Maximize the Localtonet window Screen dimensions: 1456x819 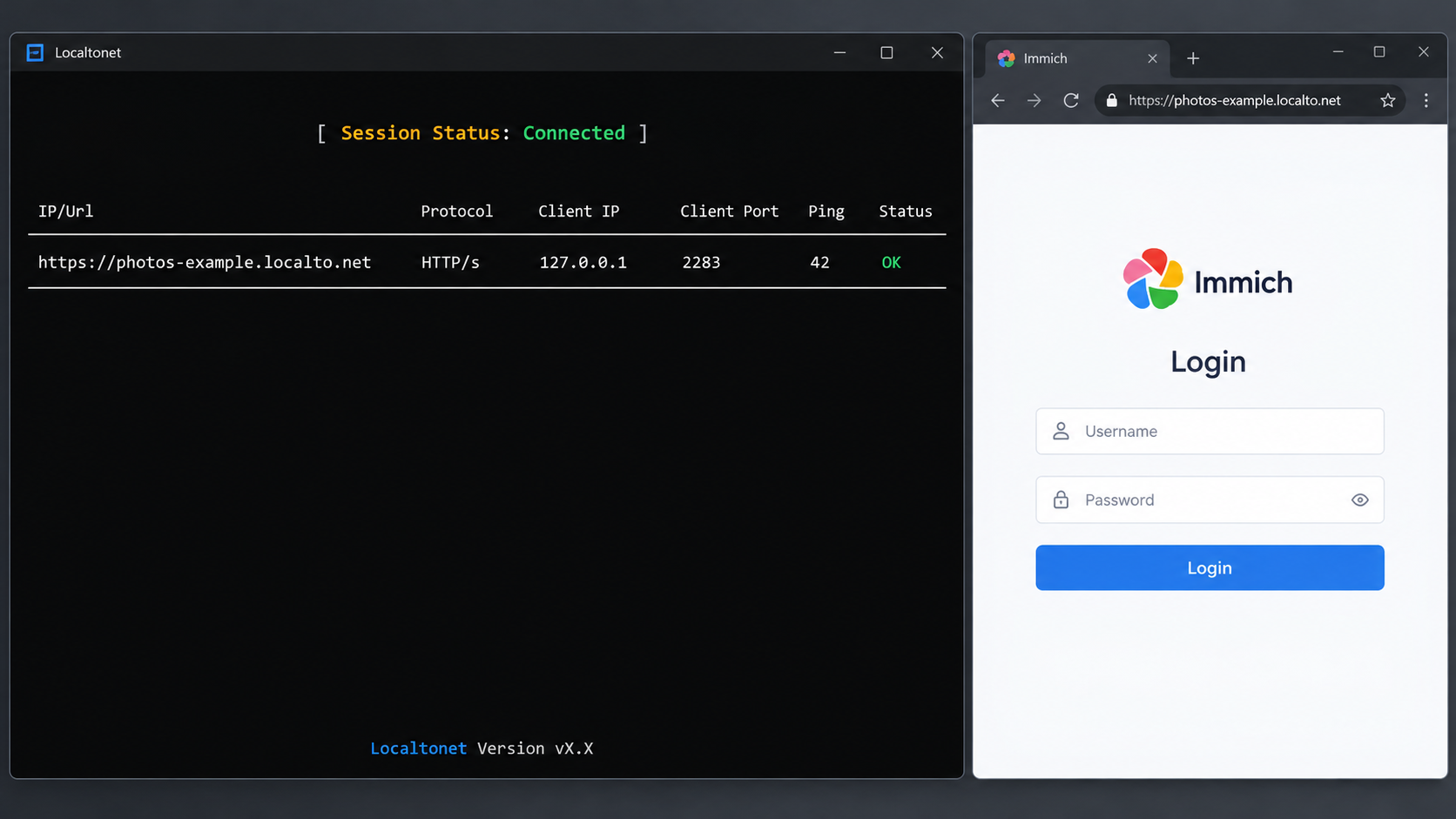(886, 53)
